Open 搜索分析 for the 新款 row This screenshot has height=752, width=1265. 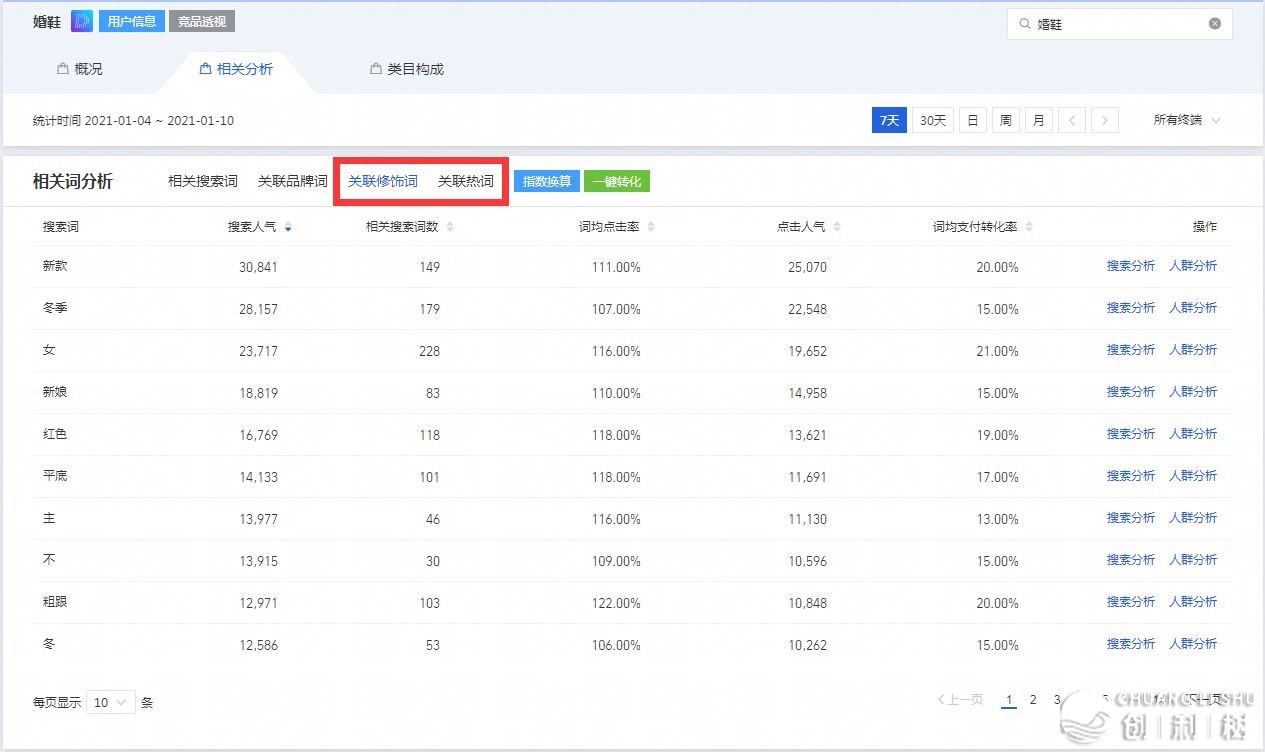point(1130,266)
